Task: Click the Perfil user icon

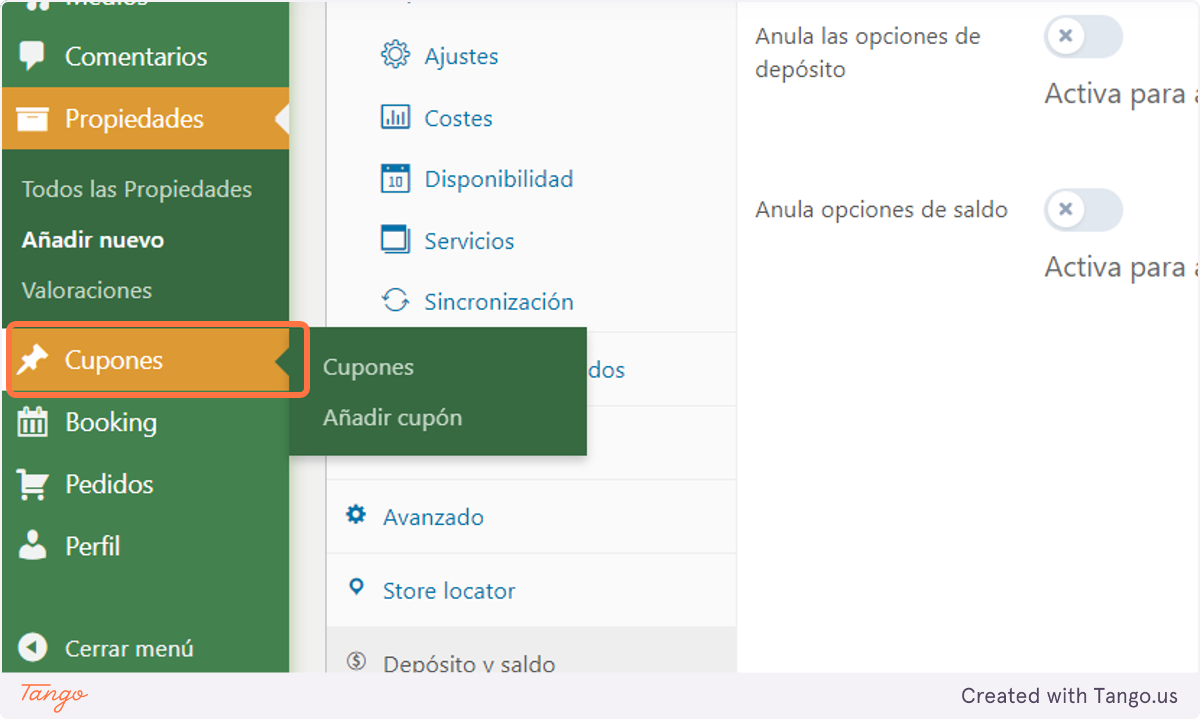Action: tap(33, 546)
